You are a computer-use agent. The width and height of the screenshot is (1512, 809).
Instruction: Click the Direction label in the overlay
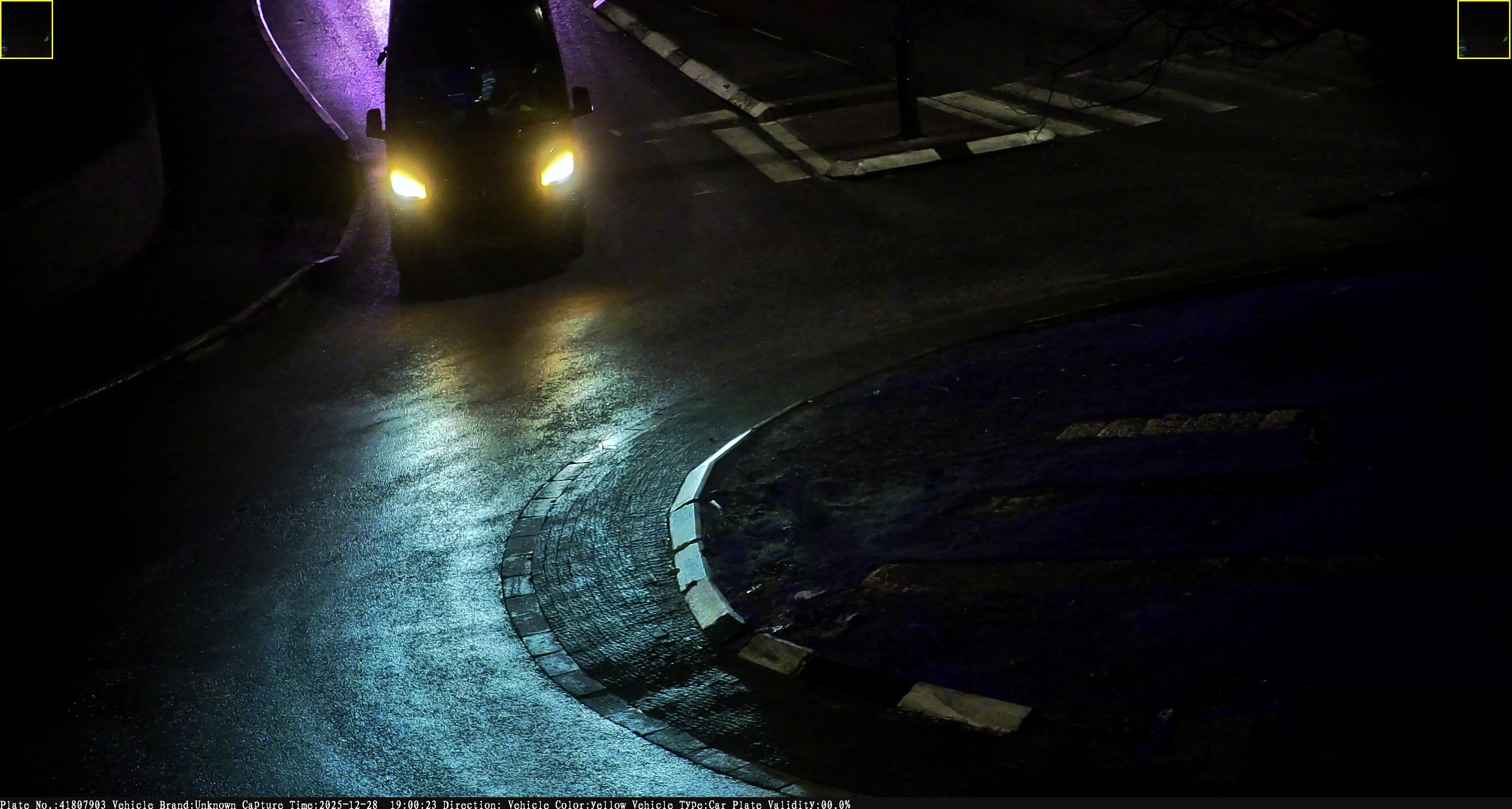(x=472, y=804)
